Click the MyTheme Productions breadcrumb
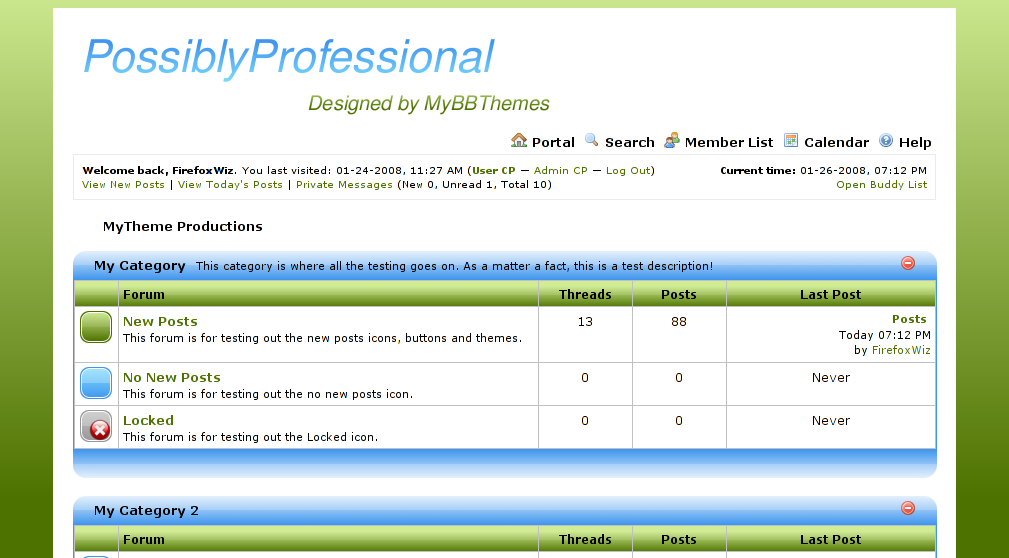Image resolution: width=1009 pixels, height=558 pixels. (x=183, y=227)
